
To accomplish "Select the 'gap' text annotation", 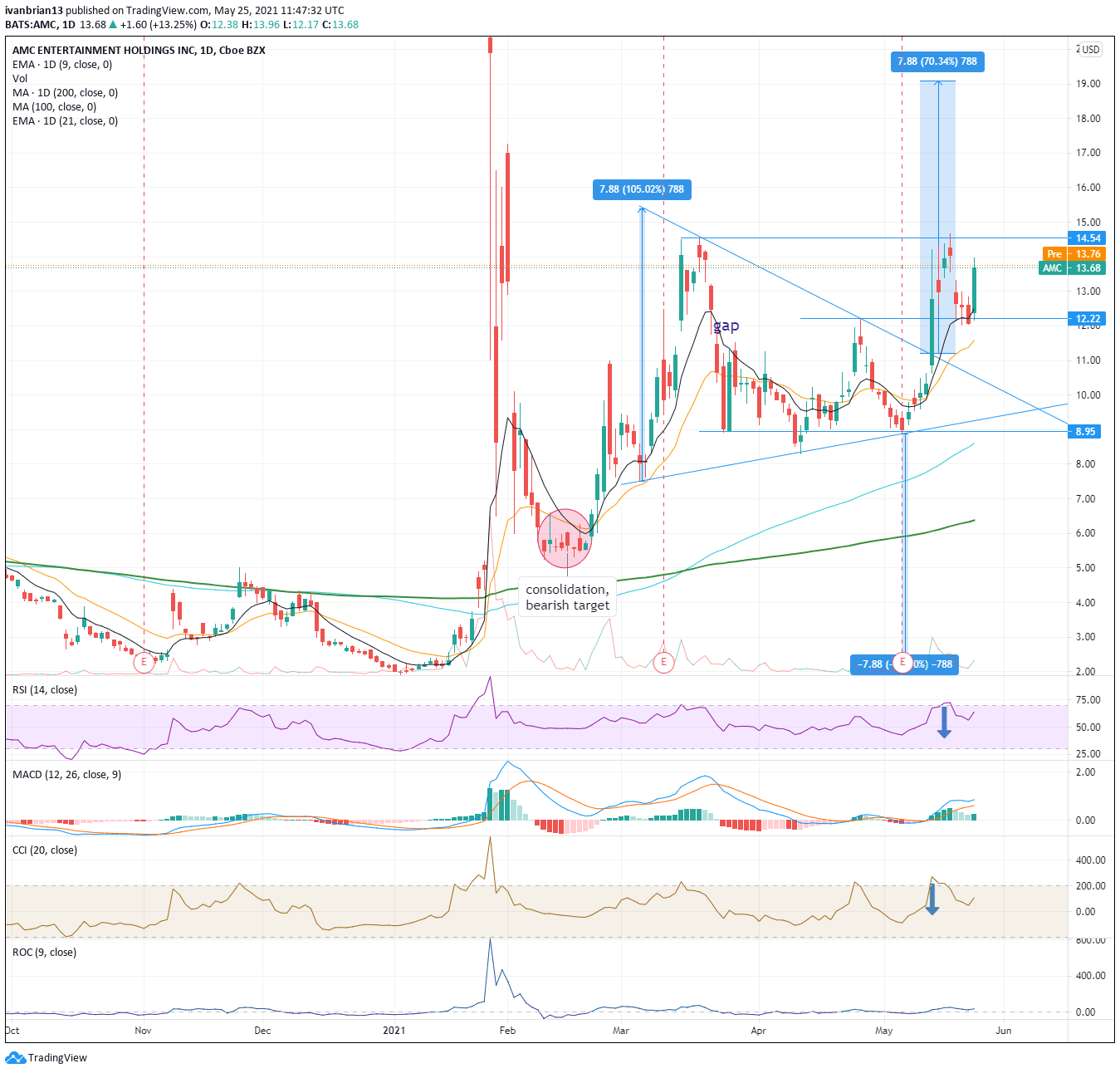I will click(x=726, y=326).
